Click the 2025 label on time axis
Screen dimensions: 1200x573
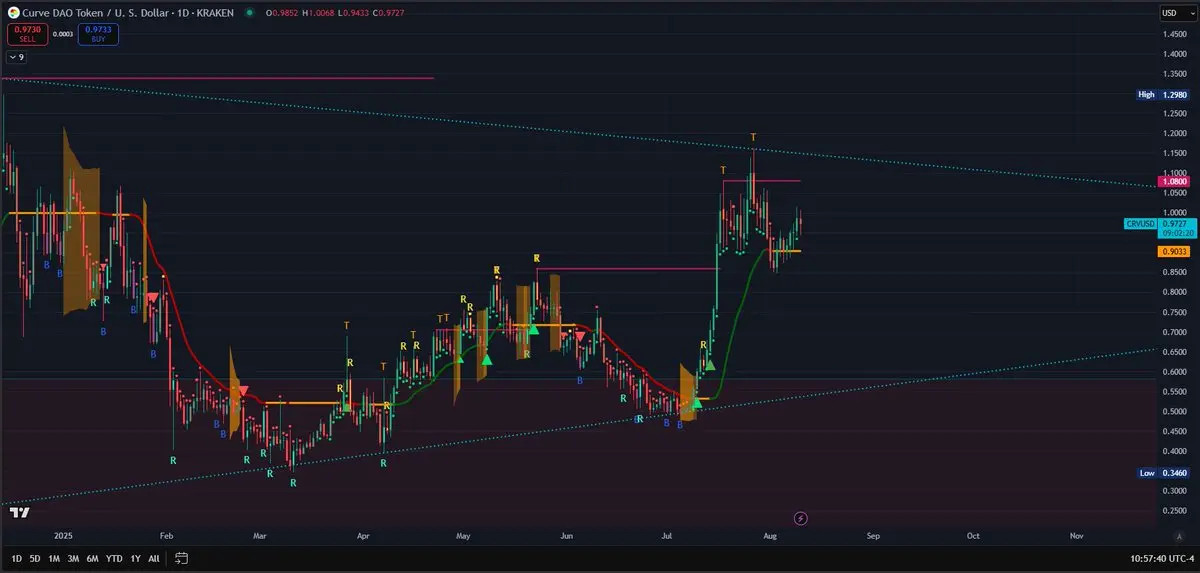(65, 536)
